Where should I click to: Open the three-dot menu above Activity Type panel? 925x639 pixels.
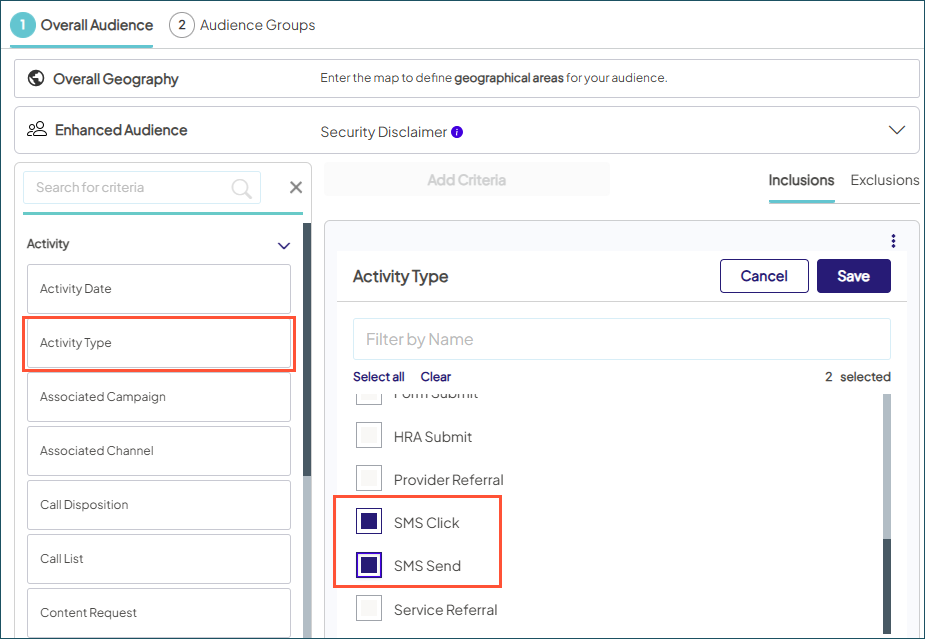coord(893,240)
